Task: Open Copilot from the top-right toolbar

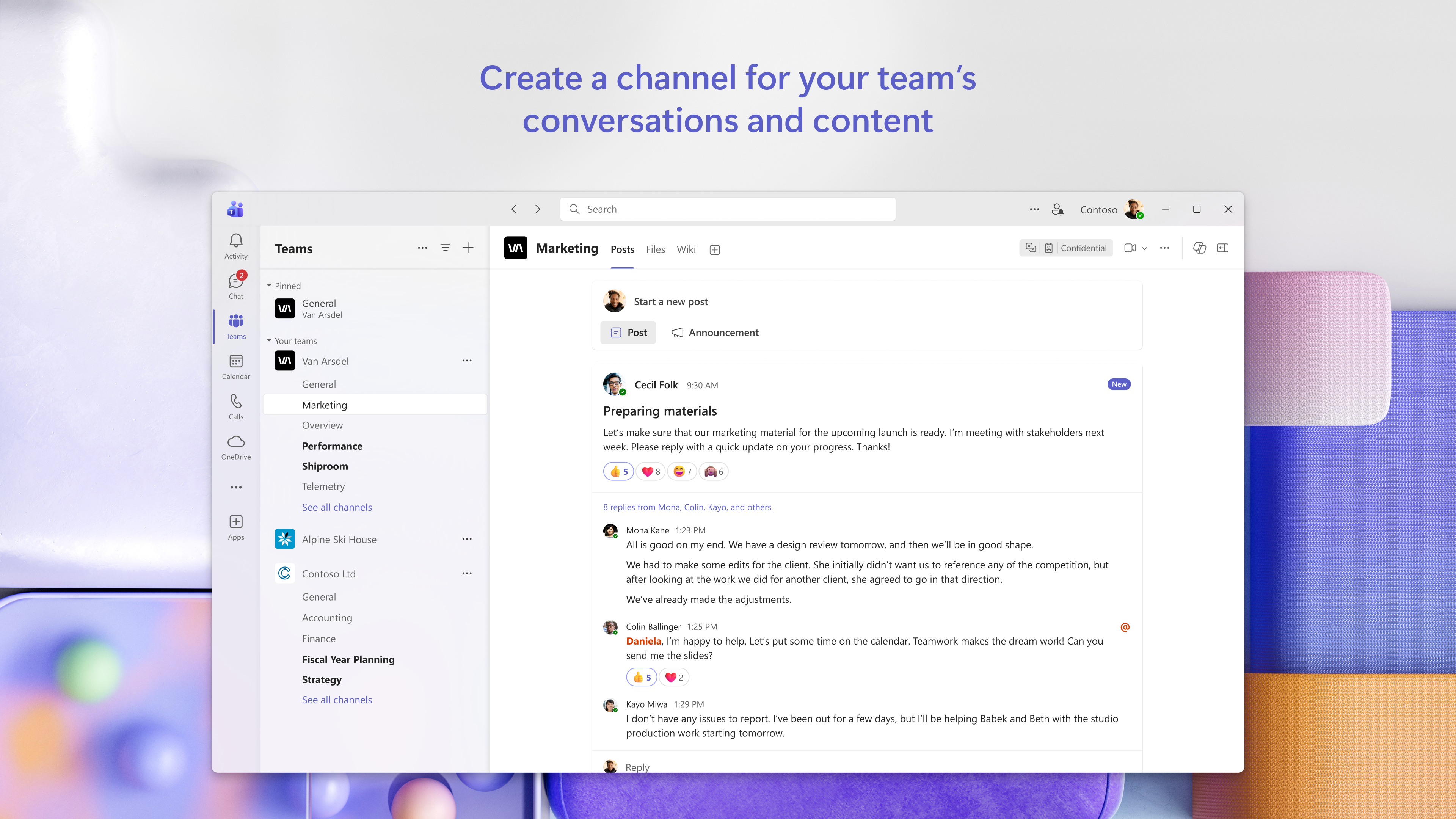Action: (x=1200, y=248)
